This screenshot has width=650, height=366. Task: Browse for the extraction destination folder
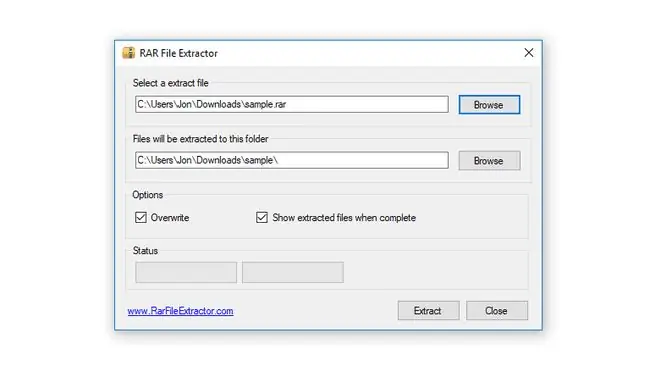489,160
